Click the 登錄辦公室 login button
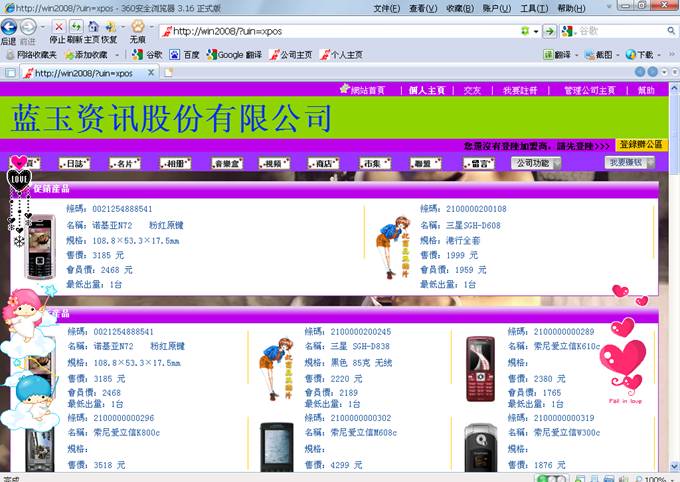 tap(641, 144)
